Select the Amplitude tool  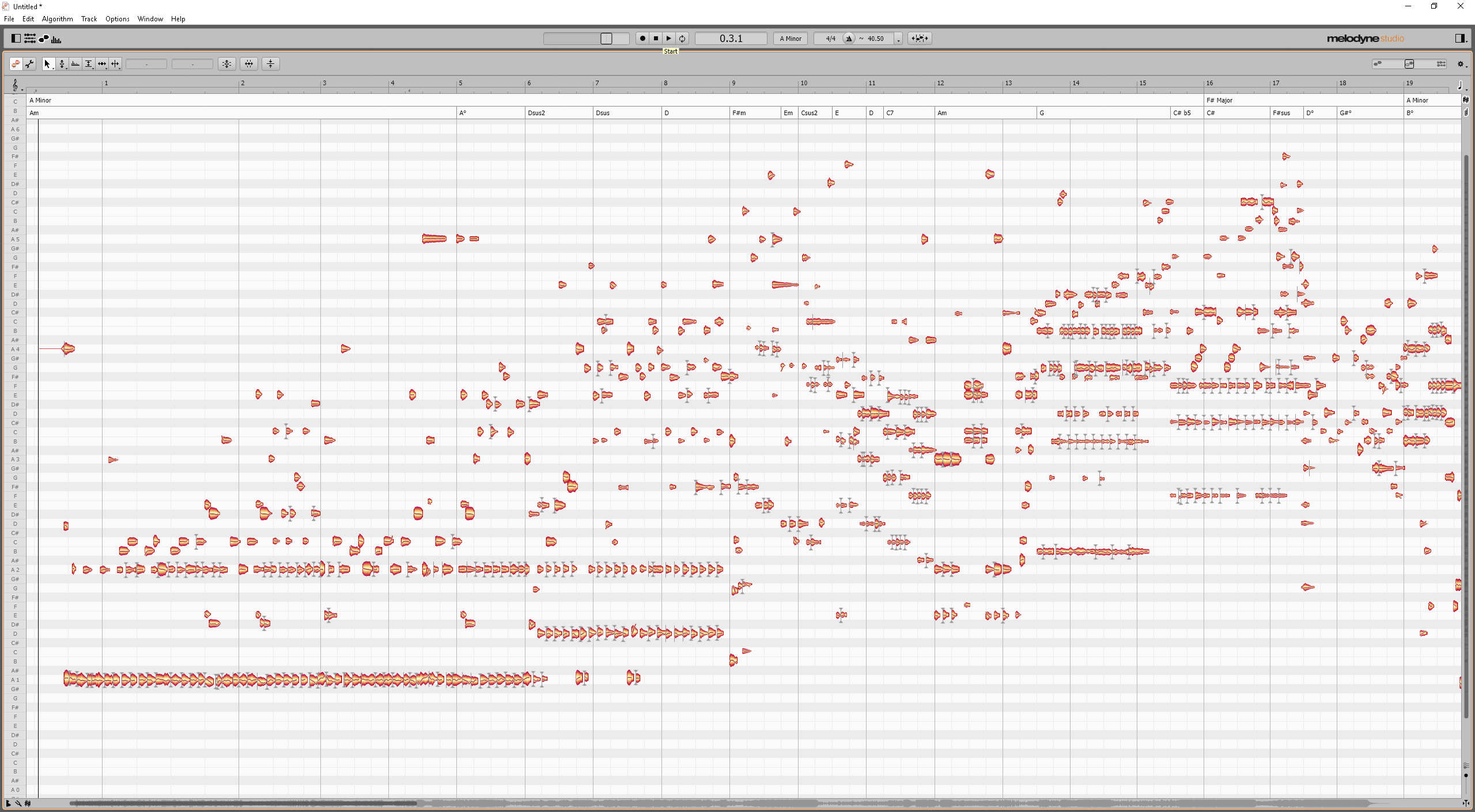coord(88,64)
